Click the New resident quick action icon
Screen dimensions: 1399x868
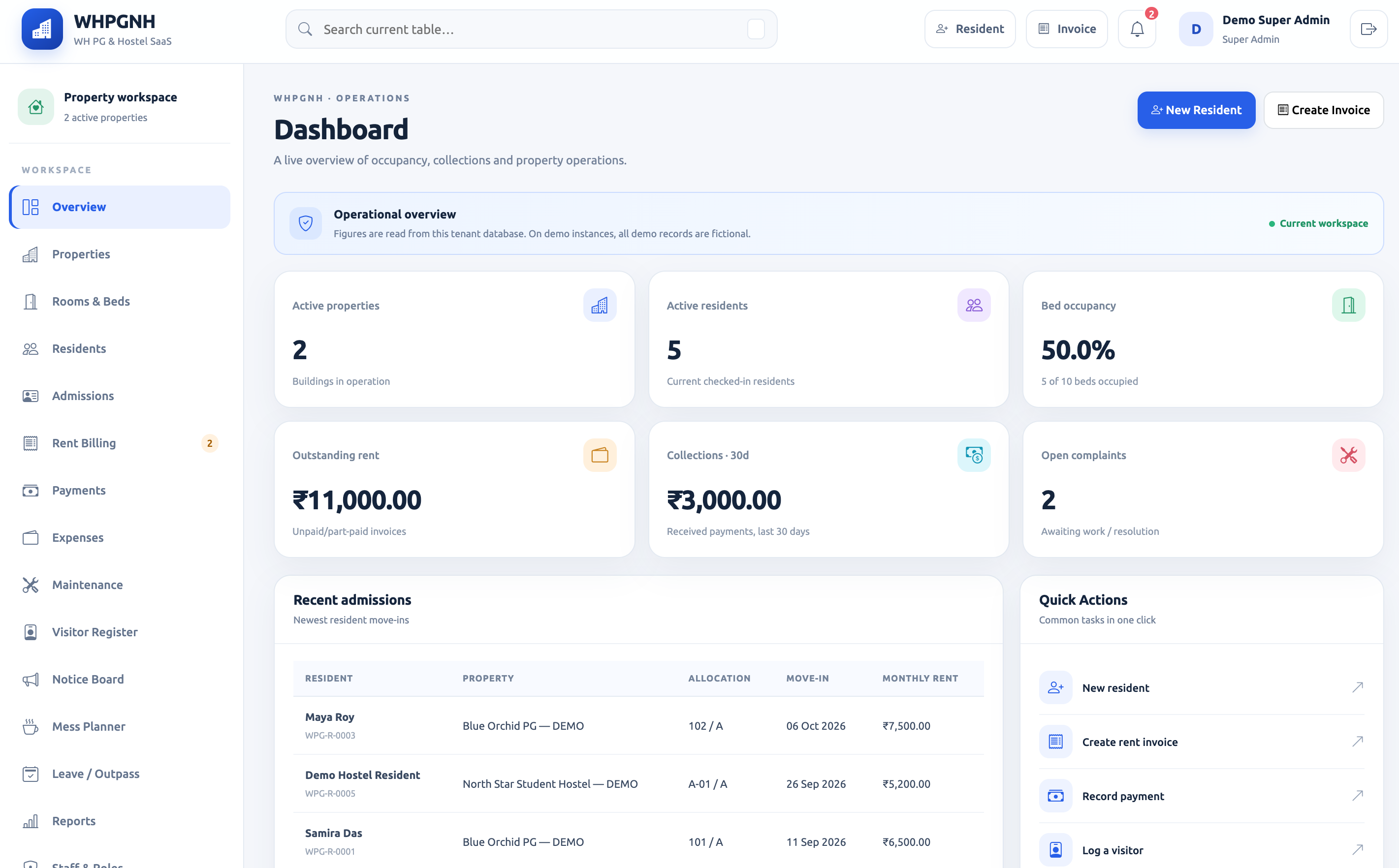(x=1055, y=687)
